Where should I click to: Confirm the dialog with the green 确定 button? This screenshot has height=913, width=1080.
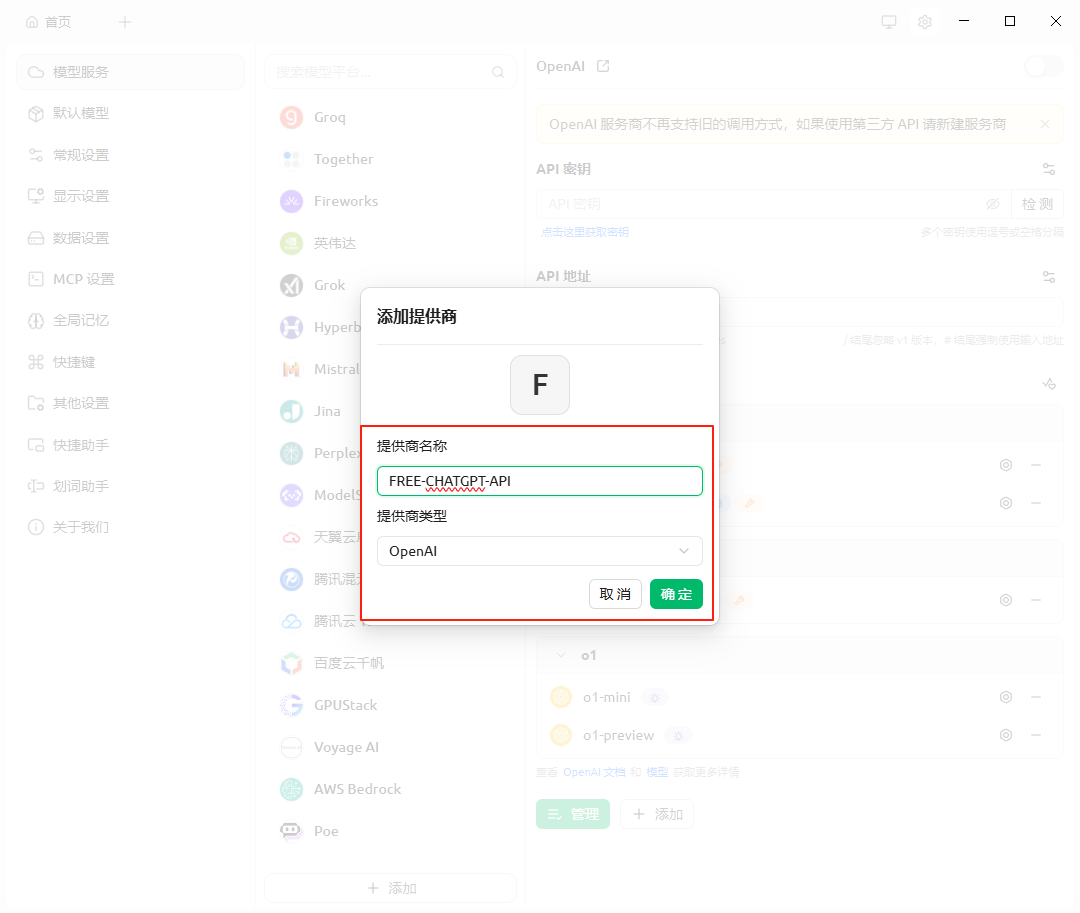[x=676, y=594]
